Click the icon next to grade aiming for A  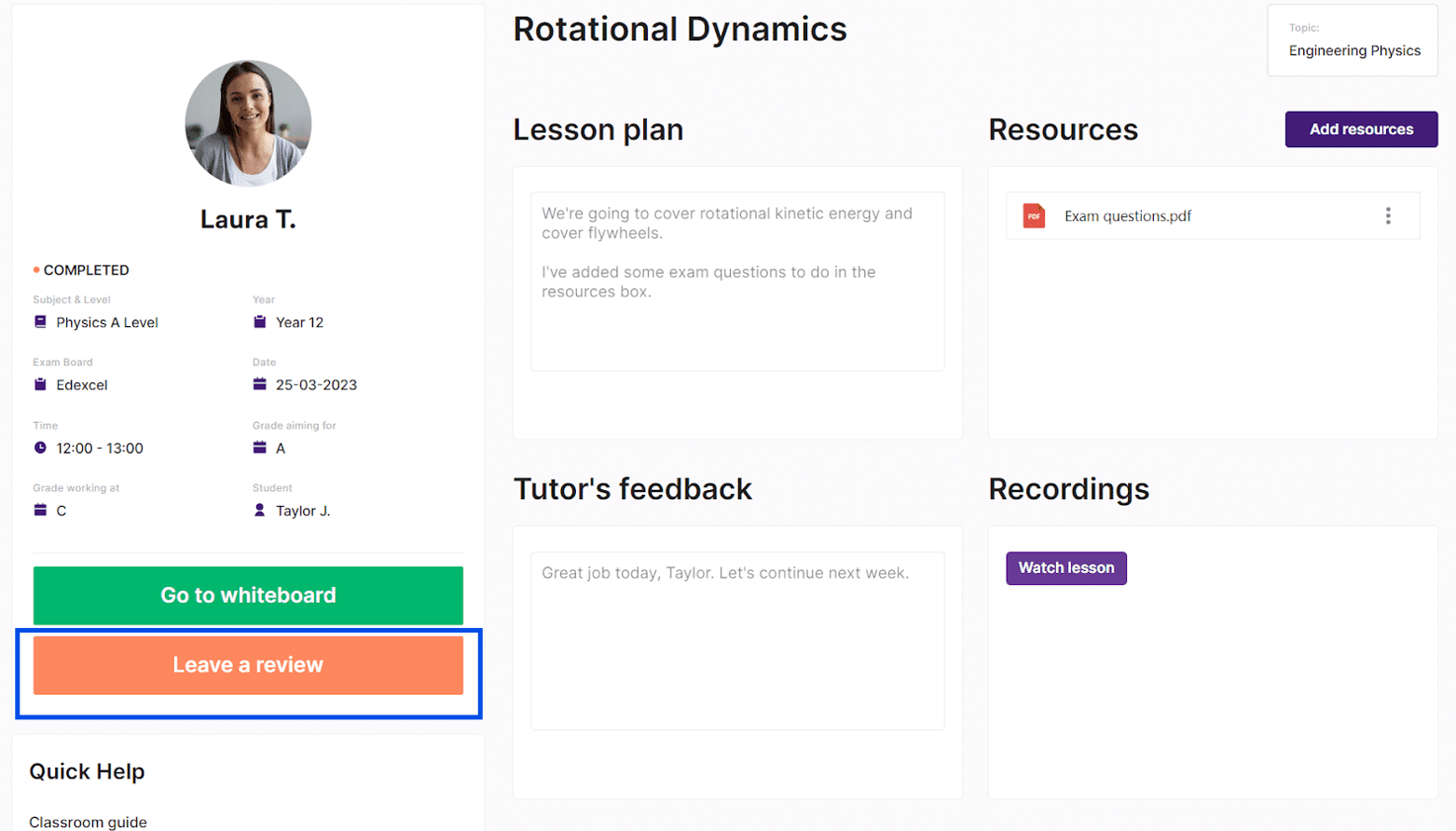pos(259,448)
